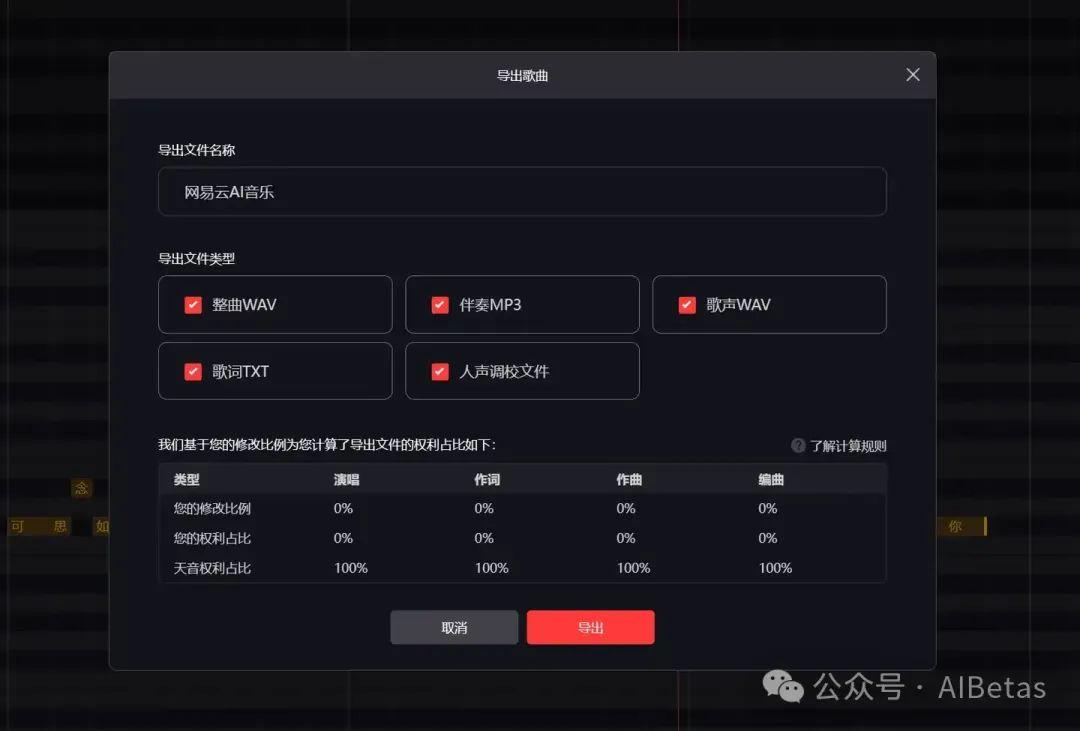The width and height of the screenshot is (1080, 731).
Task: Select the 天音权利占比 row label
Action: tap(212, 568)
